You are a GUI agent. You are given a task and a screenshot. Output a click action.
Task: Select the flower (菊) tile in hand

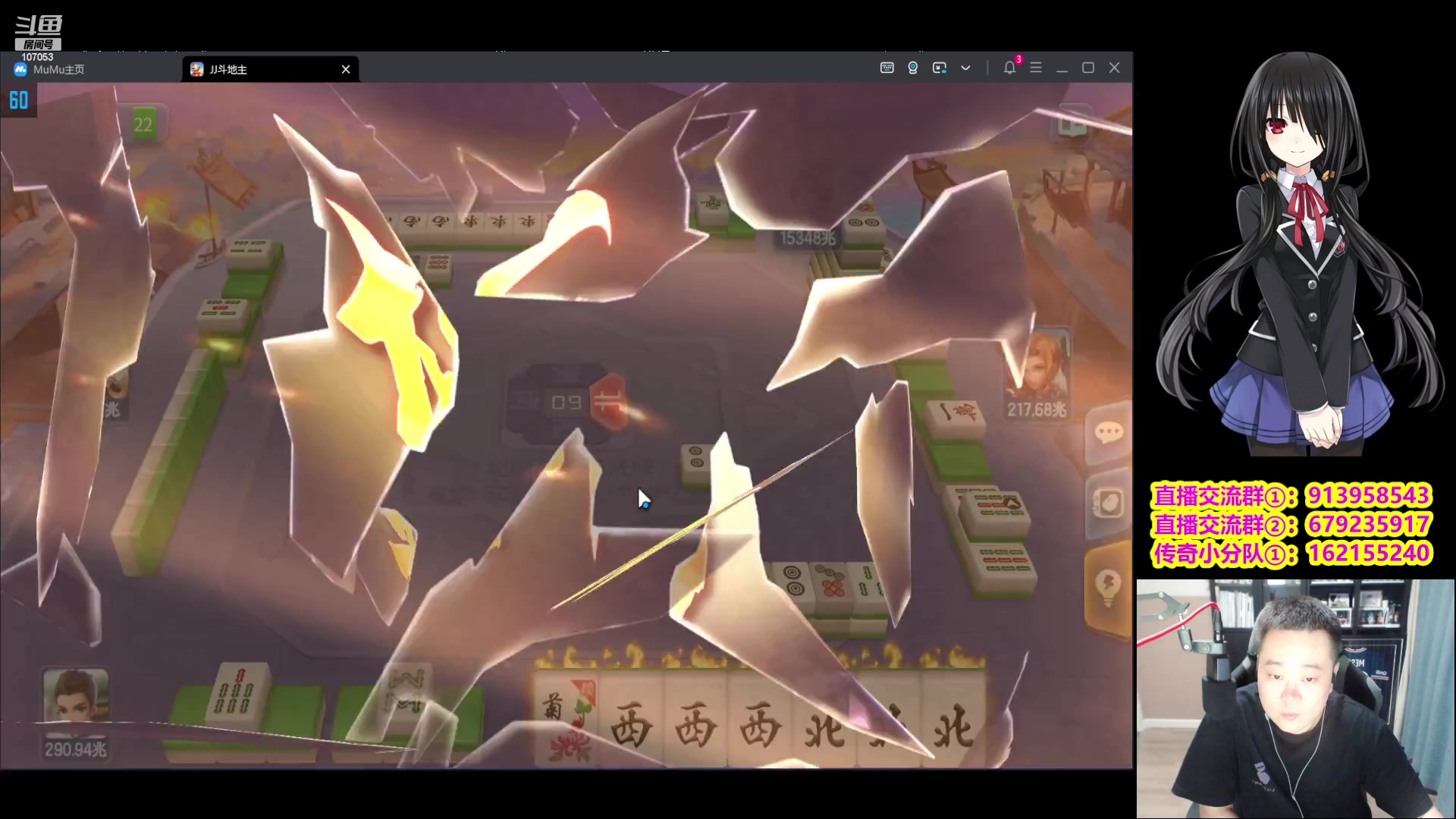[566, 718]
